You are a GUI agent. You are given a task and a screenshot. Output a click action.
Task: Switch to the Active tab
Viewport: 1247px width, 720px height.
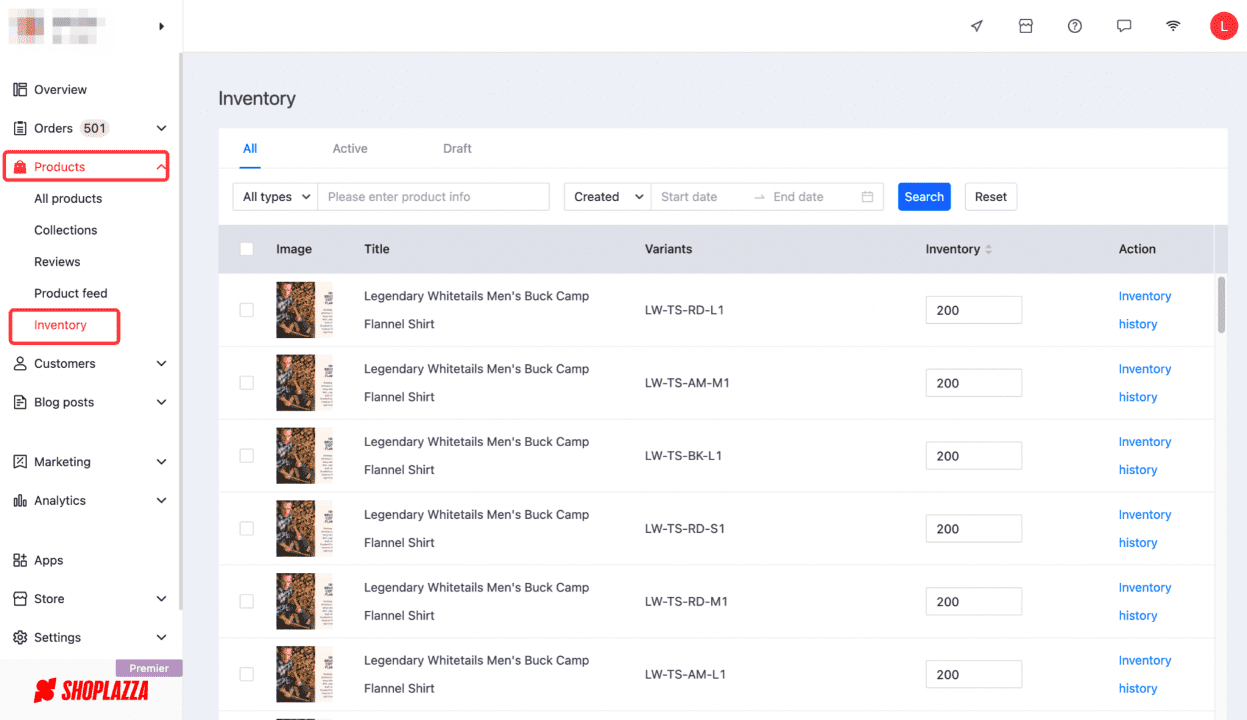coord(350,149)
